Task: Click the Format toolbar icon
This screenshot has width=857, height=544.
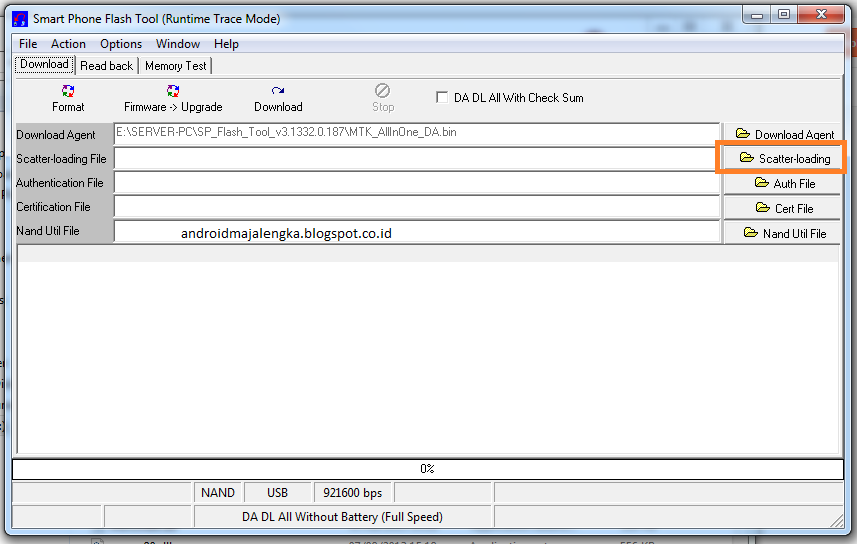Action: click(68, 91)
